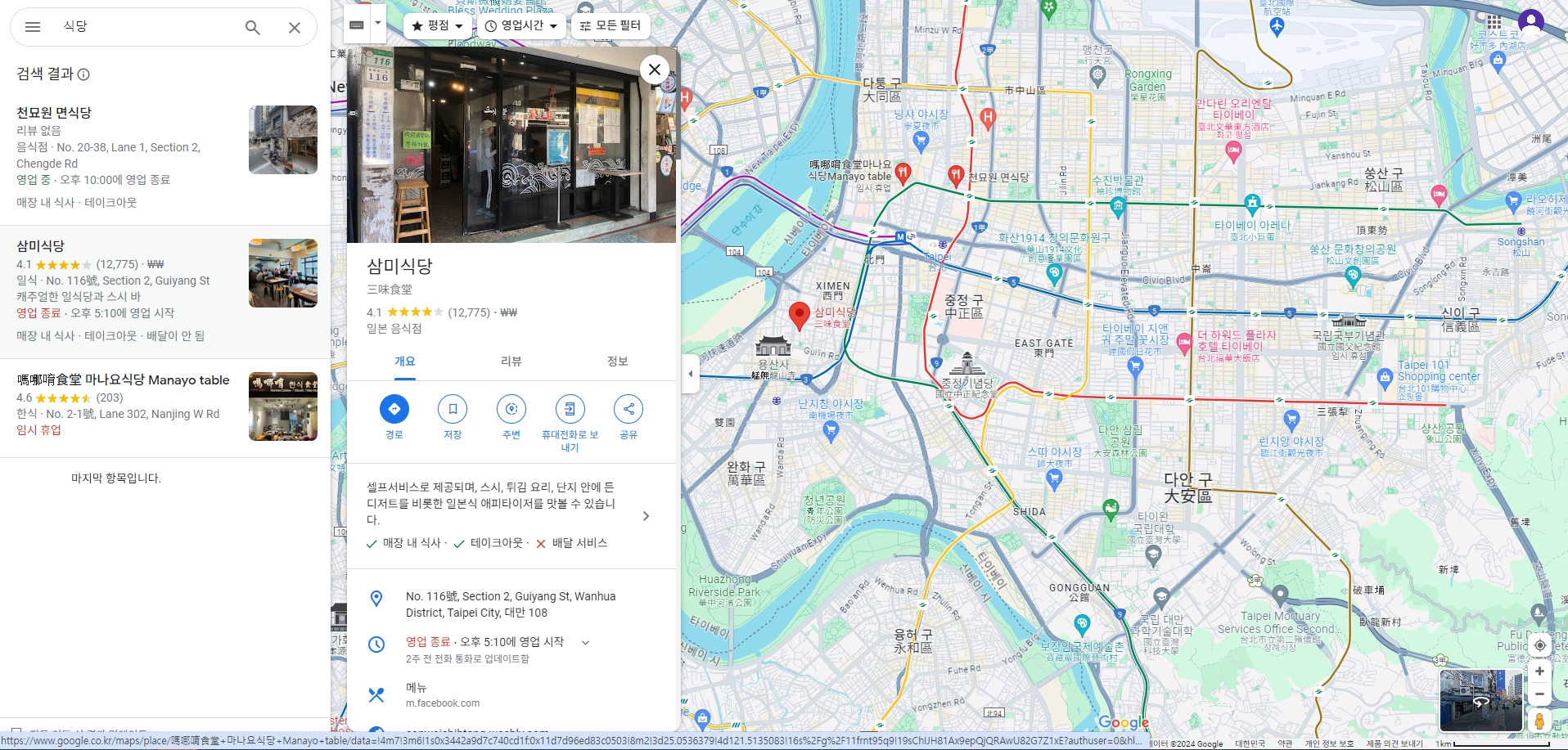
Task: Click the 국립국부기념관 landmark icon
Action: coord(1349,320)
